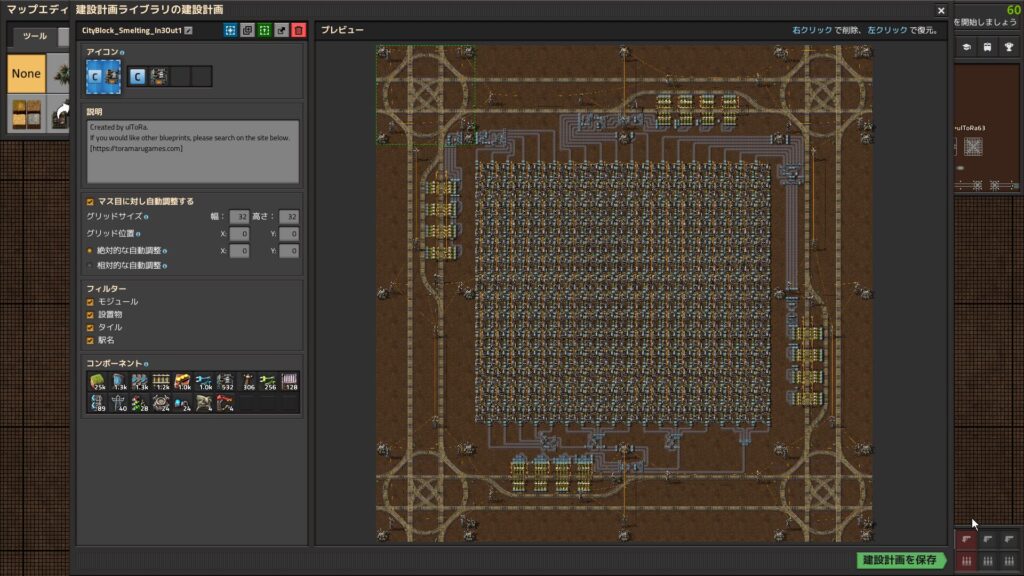Screen dimensions: 1024x576
Task: Click the 40 power pole component icon
Action: point(119,403)
